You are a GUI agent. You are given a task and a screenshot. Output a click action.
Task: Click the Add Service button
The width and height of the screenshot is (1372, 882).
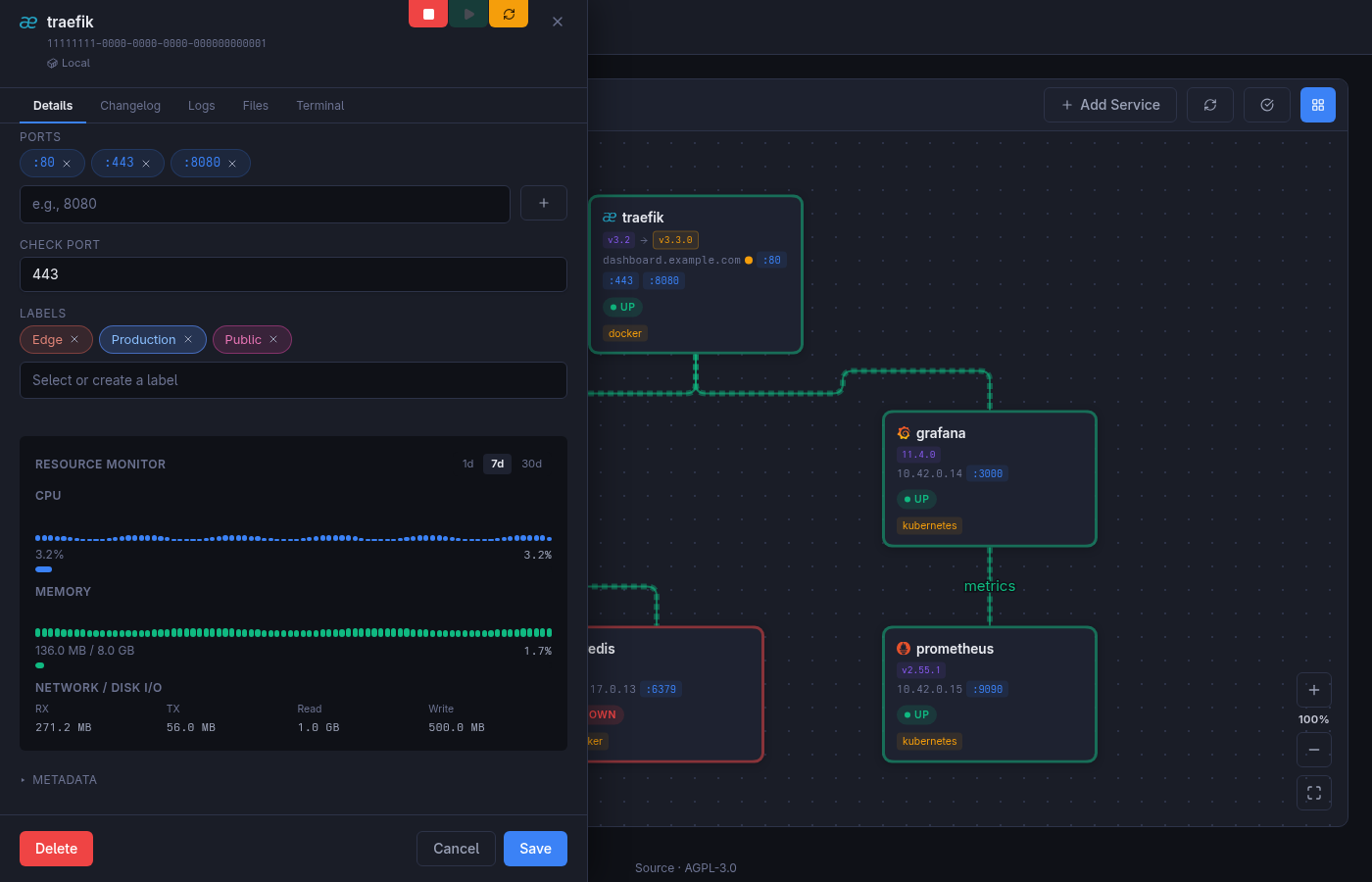(x=1110, y=105)
